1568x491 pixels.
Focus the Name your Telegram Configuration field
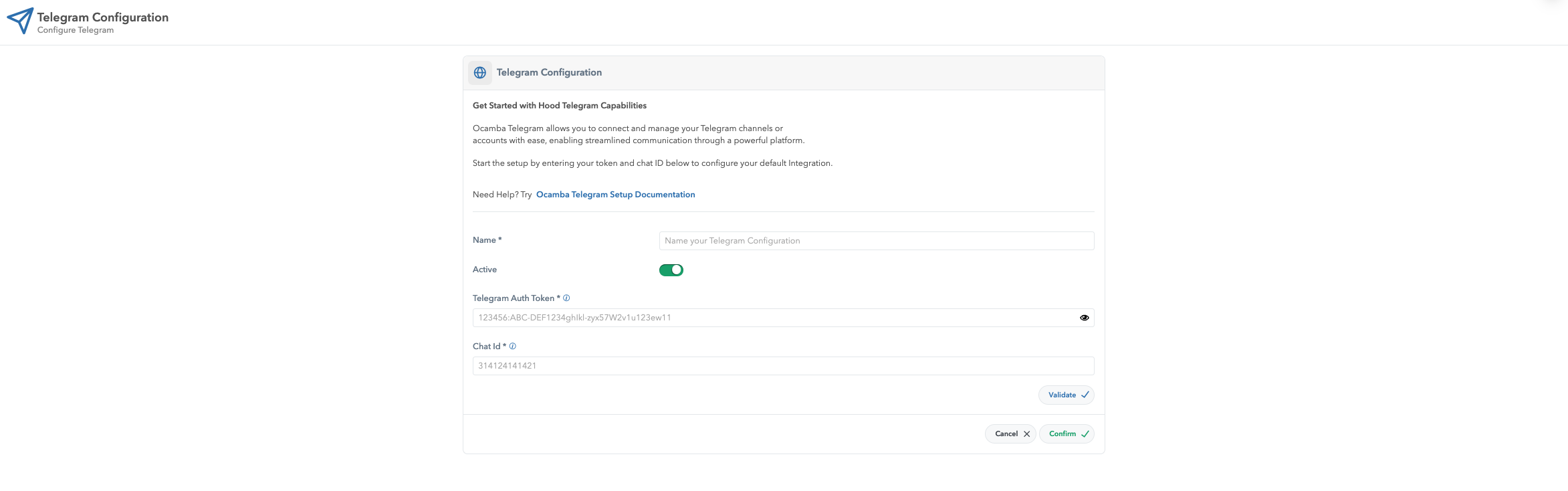click(877, 241)
